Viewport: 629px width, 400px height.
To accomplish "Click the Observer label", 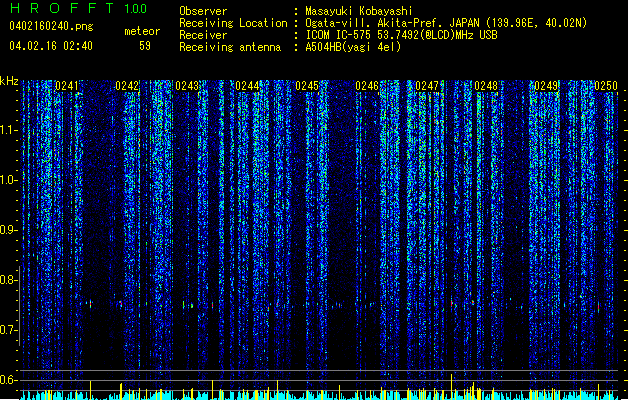I will pyautogui.click(x=203, y=11).
